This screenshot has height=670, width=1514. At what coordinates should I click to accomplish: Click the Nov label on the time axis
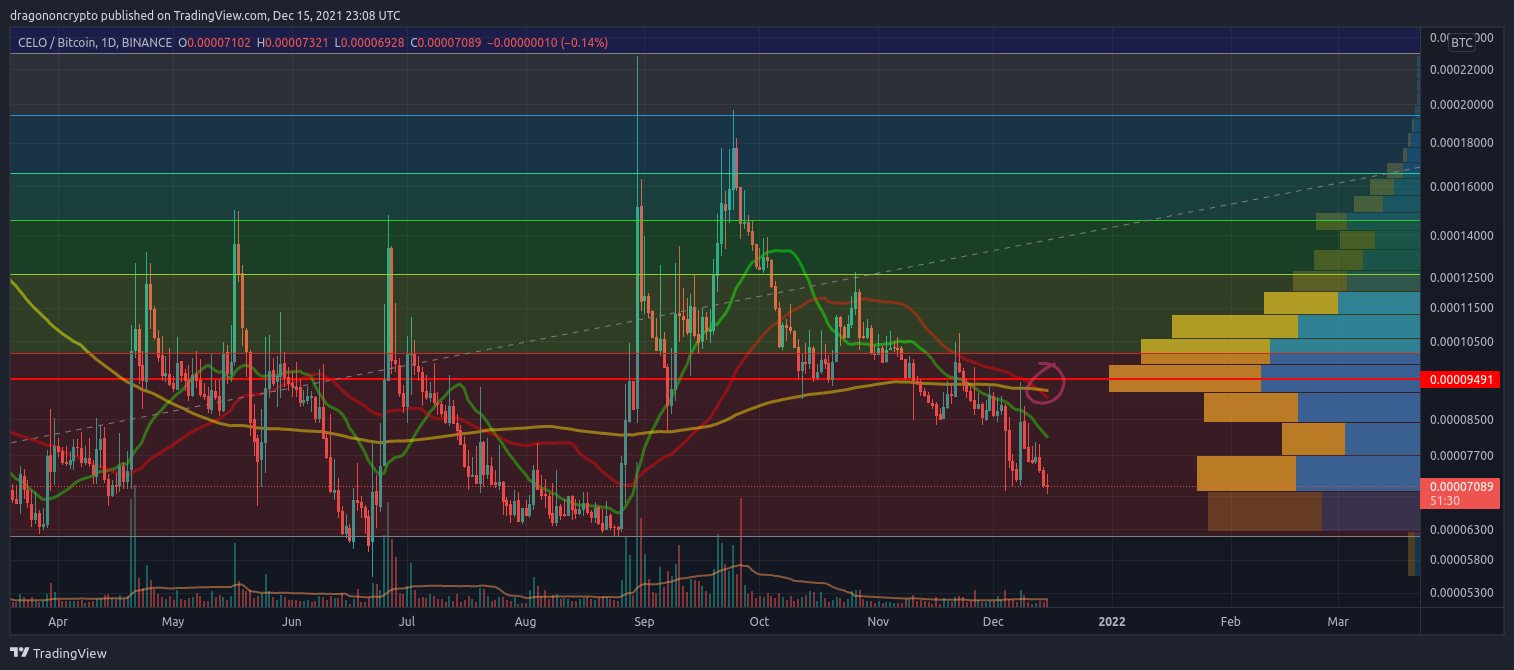(878, 622)
